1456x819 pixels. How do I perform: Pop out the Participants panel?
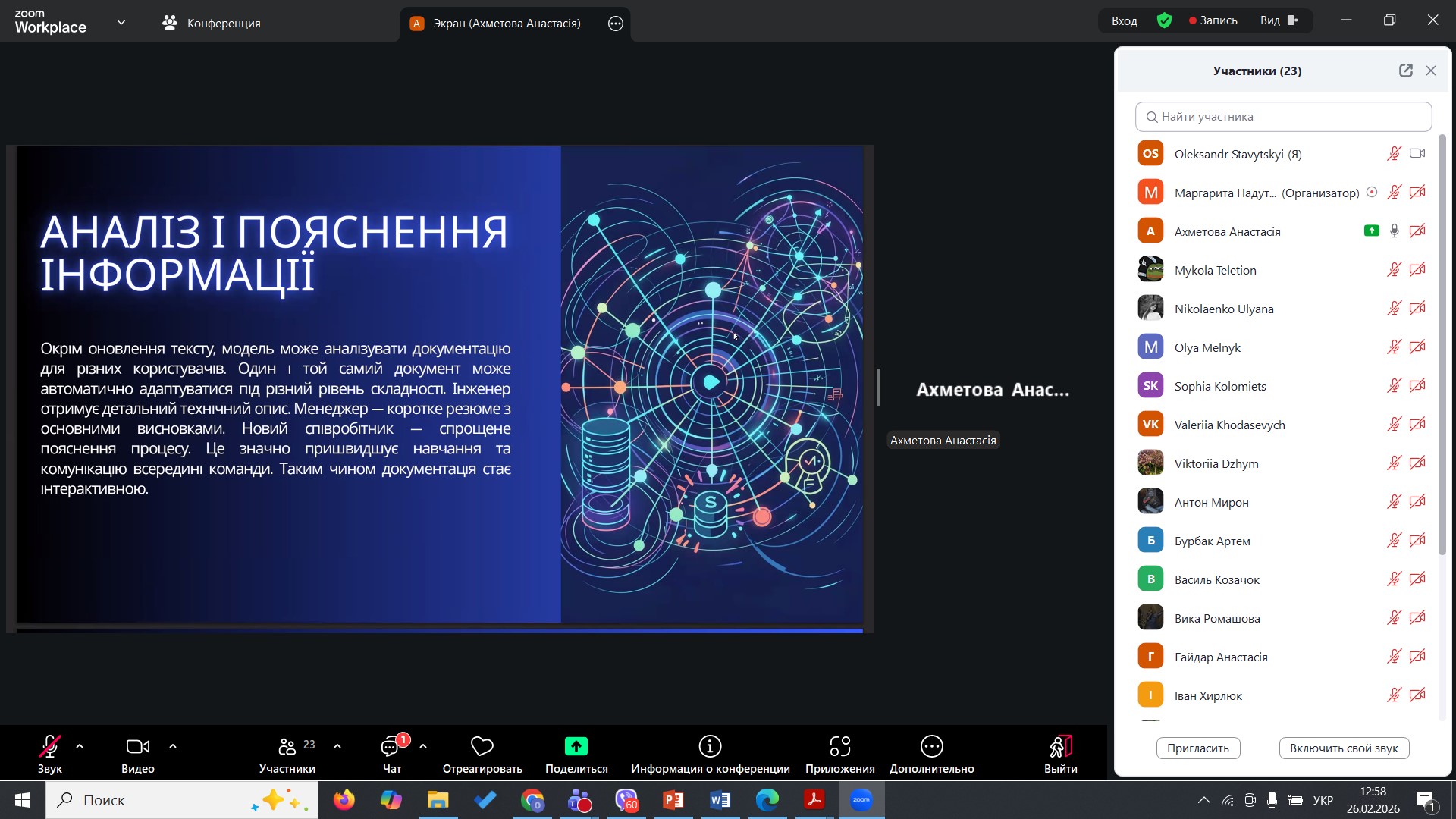pos(1405,71)
